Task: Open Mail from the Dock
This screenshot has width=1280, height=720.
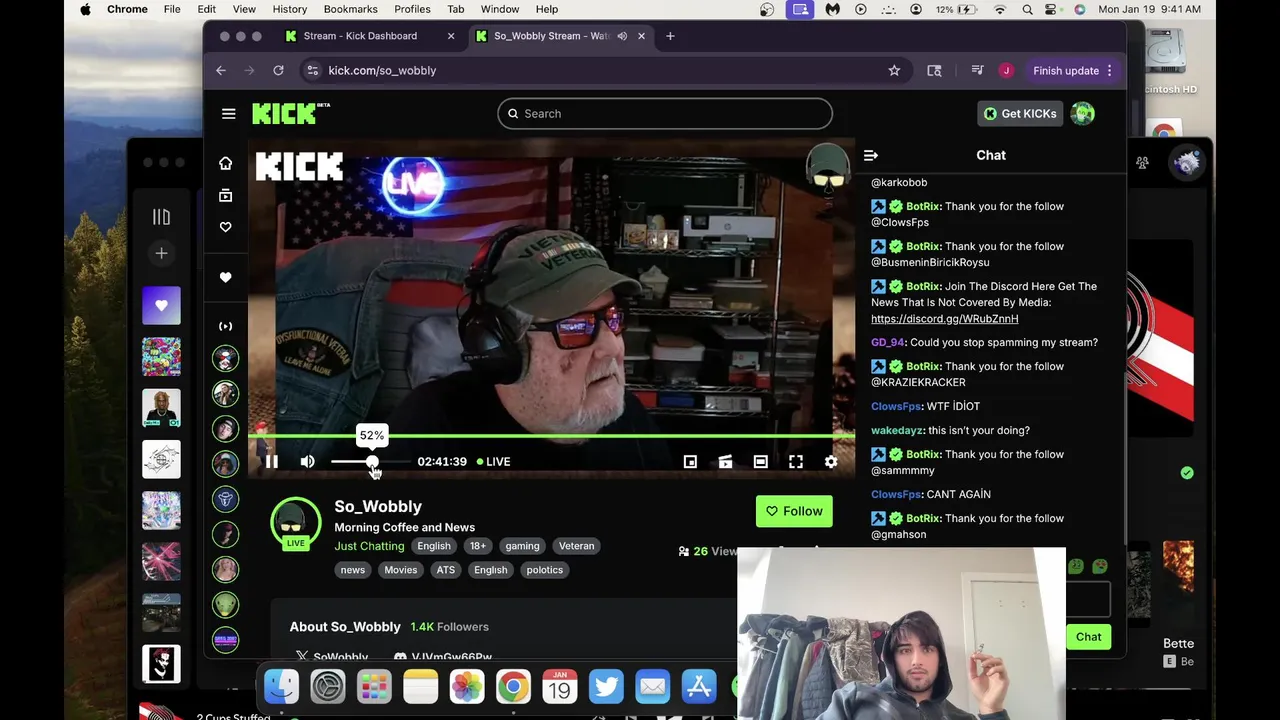Action: (652, 687)
